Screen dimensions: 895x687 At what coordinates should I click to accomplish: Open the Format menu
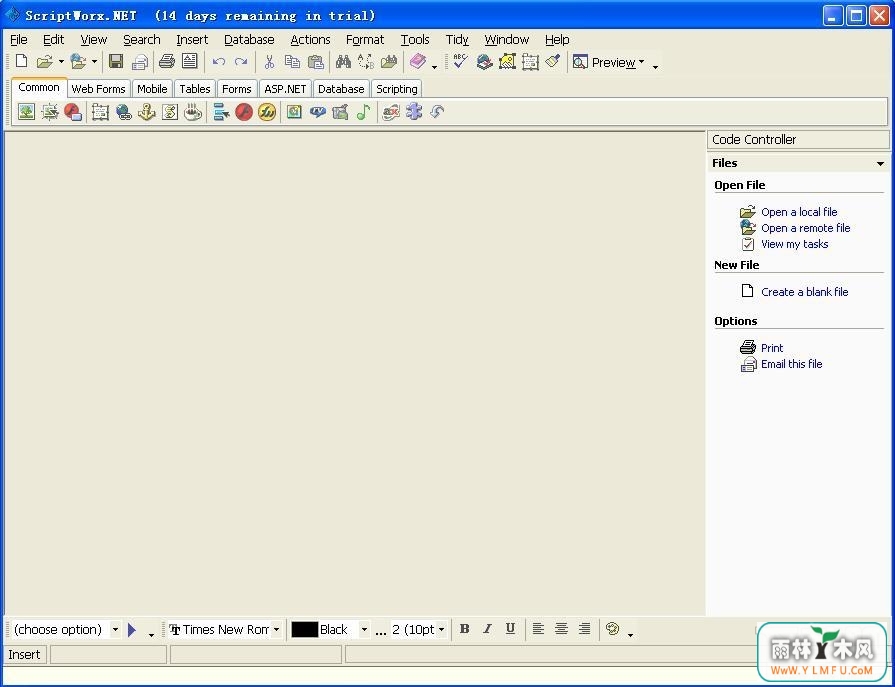click(x=365, y=40)
